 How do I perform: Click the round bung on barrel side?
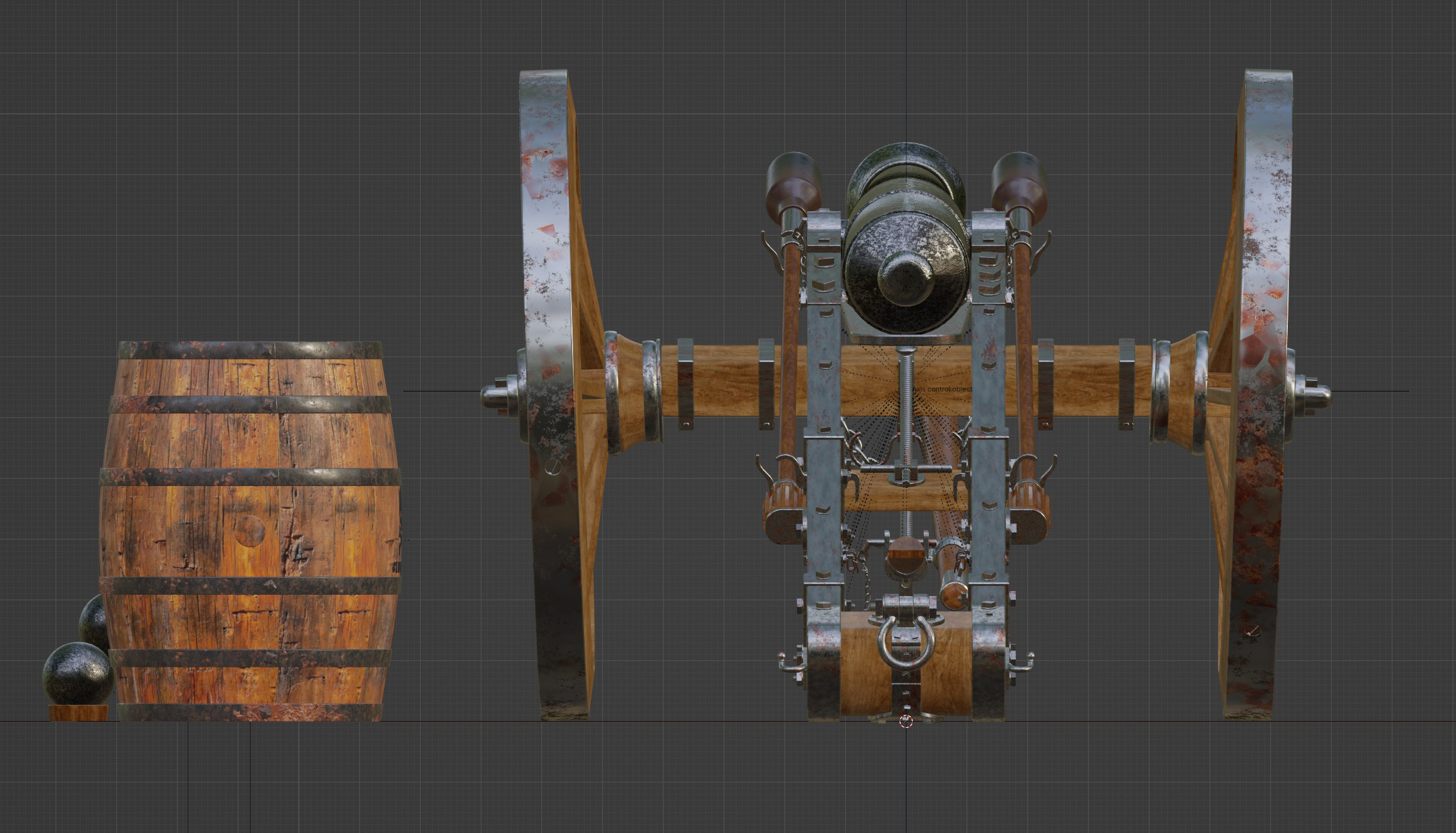click(249, 531)
